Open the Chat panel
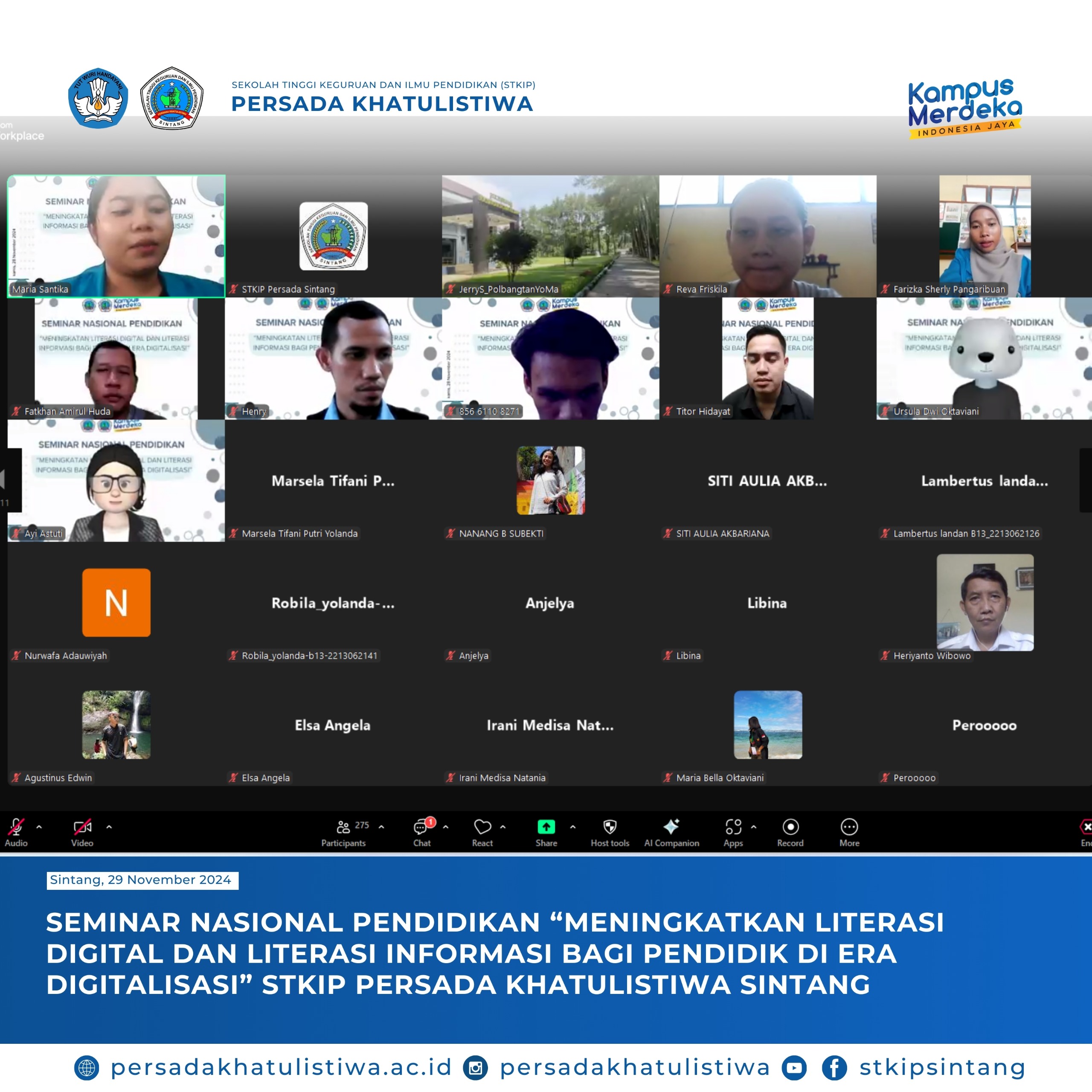The height and width of the screenshot is (1092, 1092). (x=422, y=833)
